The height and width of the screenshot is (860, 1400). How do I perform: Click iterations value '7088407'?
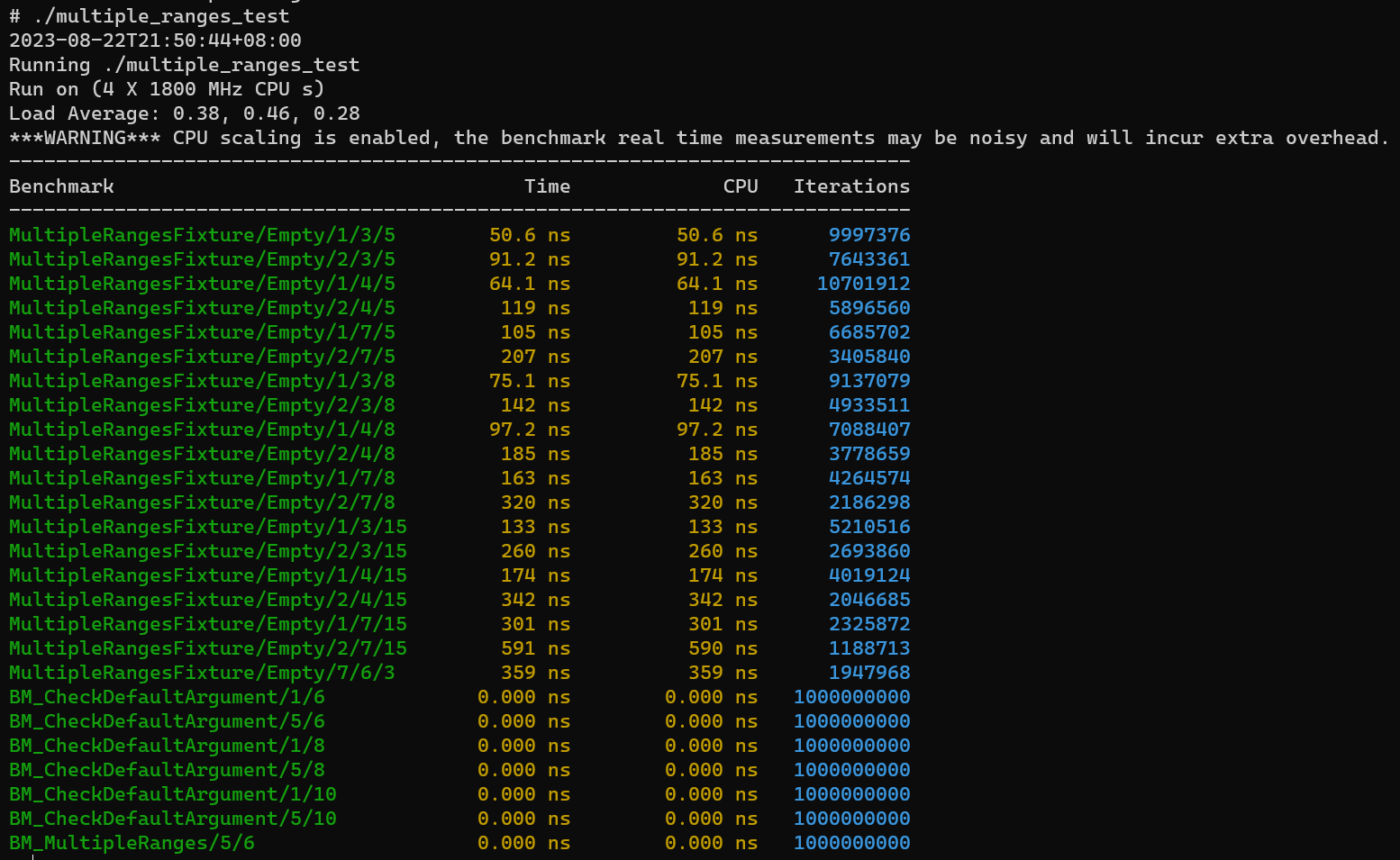869,430
